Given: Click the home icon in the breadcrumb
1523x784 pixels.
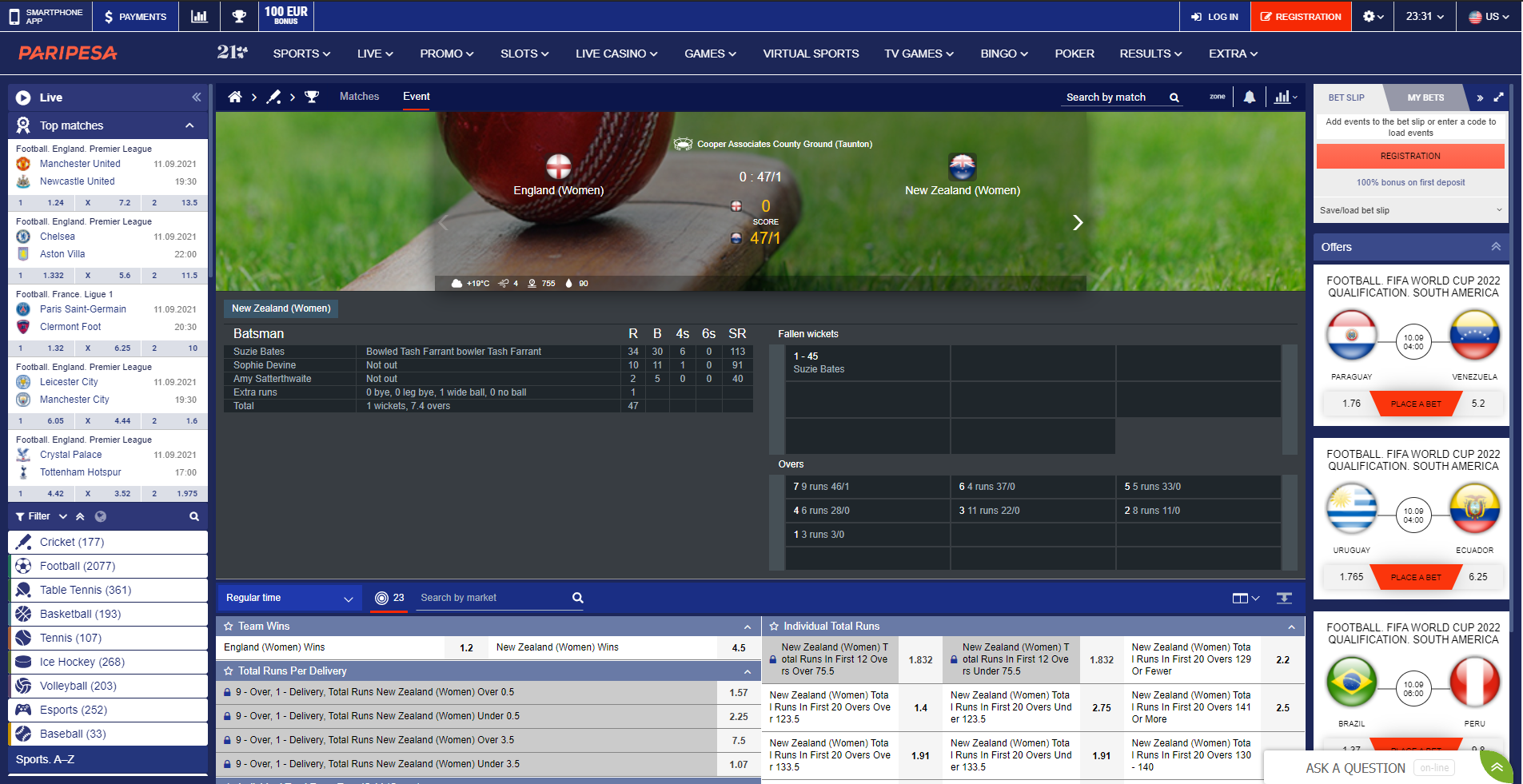Looking at the screenshot, I should tap(234, 97).
